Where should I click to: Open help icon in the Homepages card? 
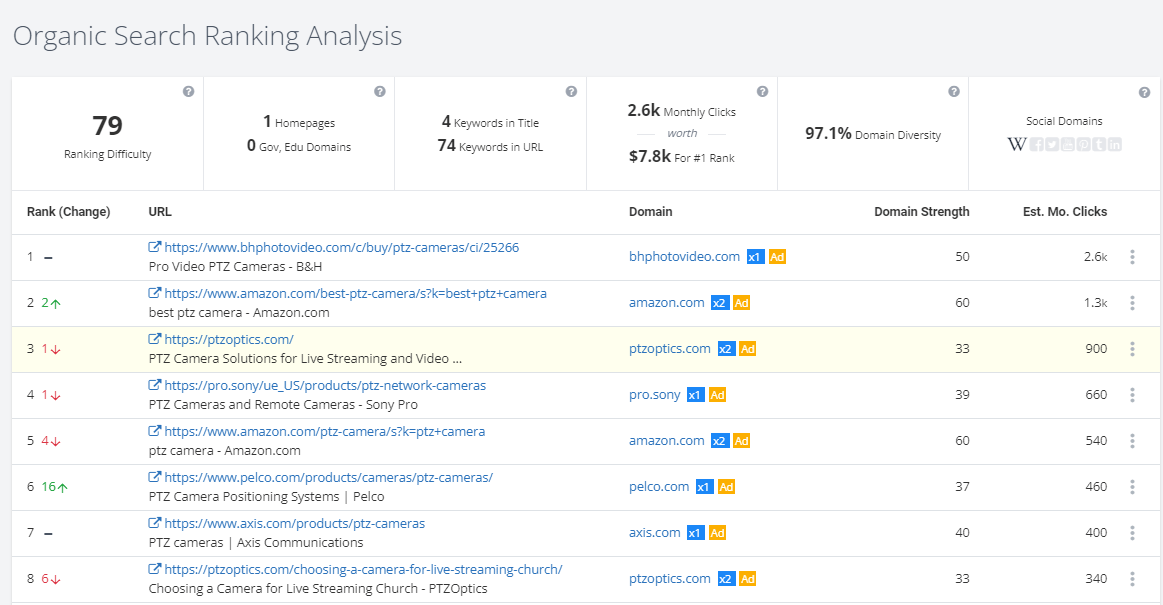click(380, 91)
